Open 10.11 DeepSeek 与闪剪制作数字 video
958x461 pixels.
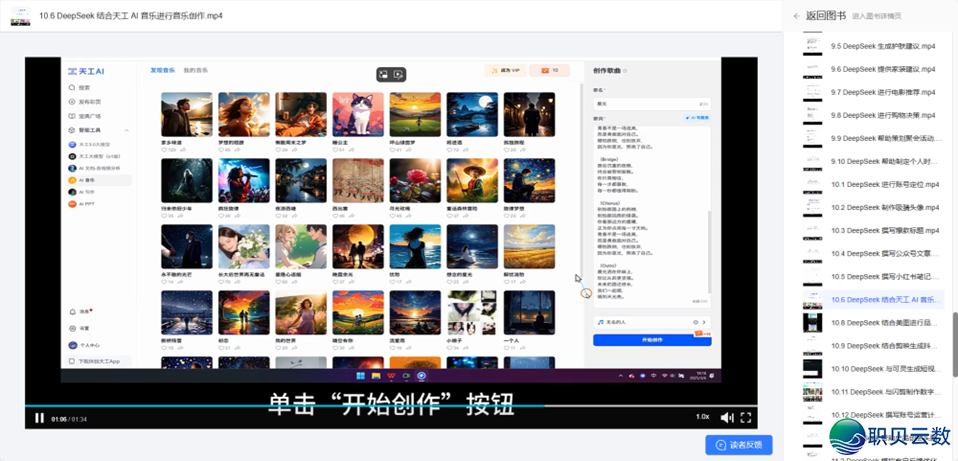pyautogui.click(x=885, y=392)
